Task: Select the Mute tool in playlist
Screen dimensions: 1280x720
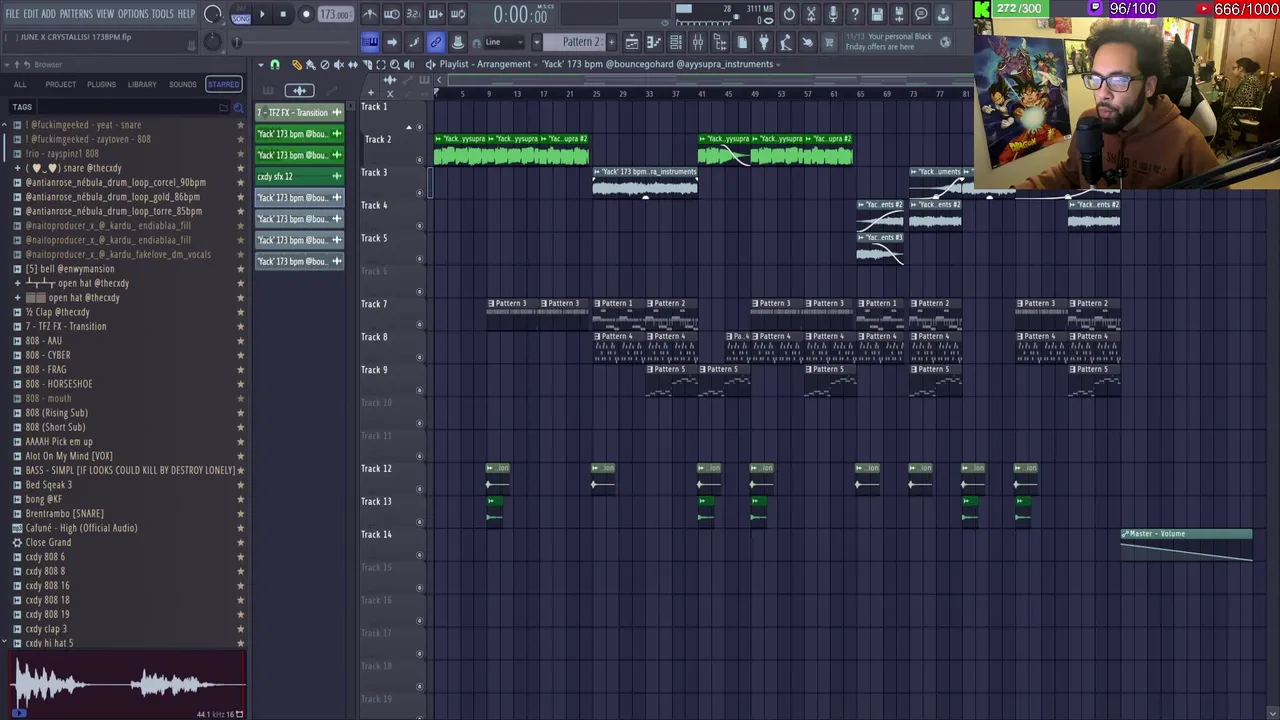Action: (x=339, y=65)
